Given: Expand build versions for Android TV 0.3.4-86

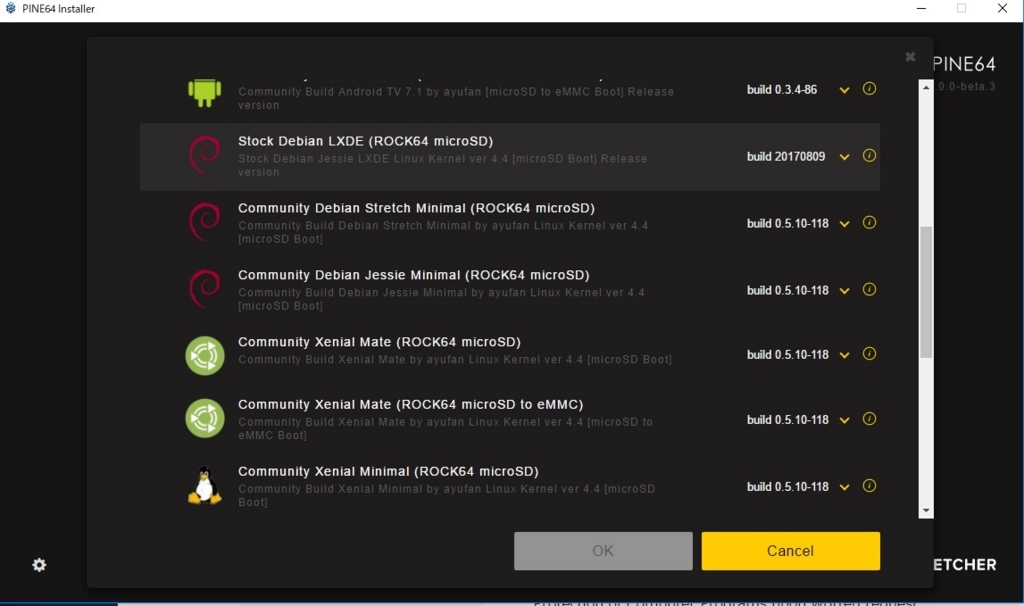Looking at the screenshot, I should coord(844,90).
